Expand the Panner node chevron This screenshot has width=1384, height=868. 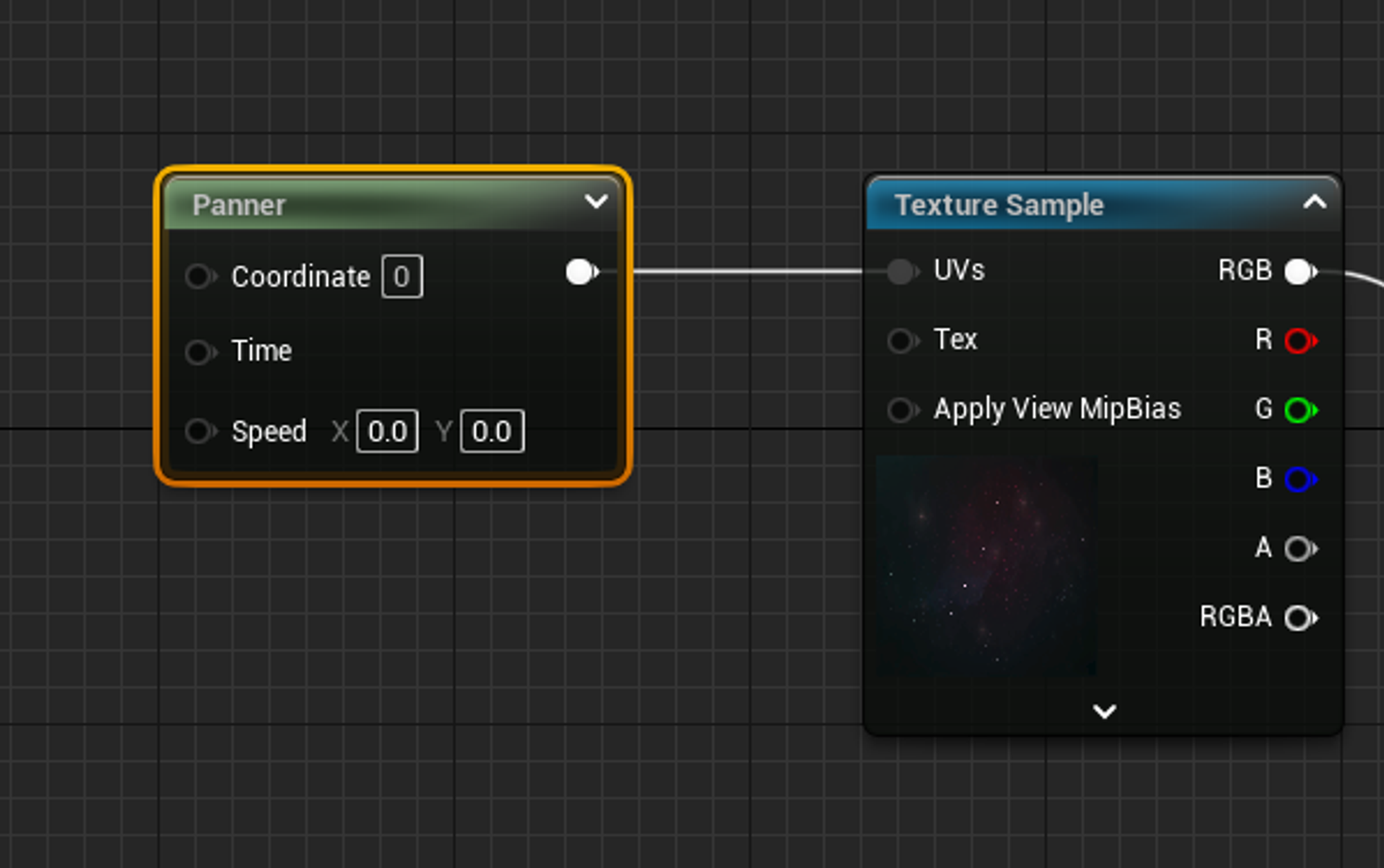tap(596, 201)
